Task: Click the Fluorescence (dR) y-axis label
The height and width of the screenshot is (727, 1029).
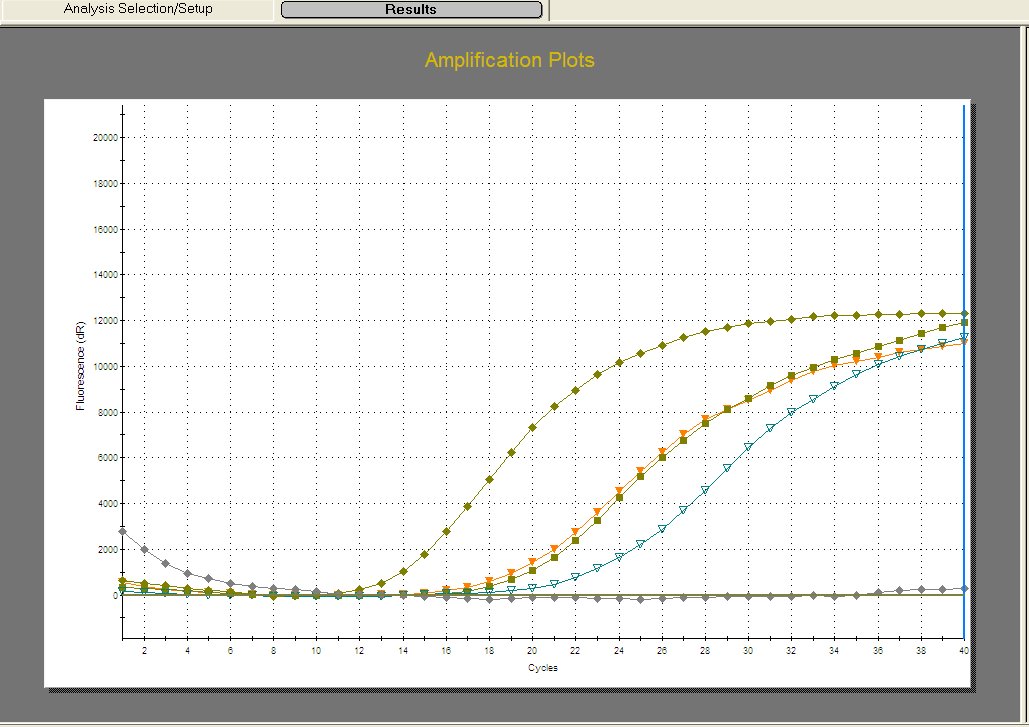Action: point(81,366)
